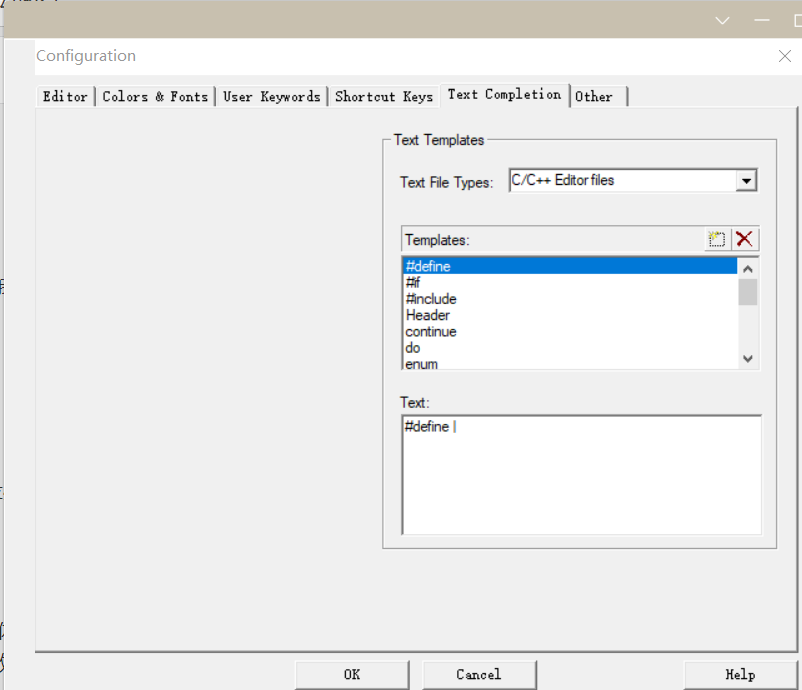Select the enum template

tap(570, 363)
